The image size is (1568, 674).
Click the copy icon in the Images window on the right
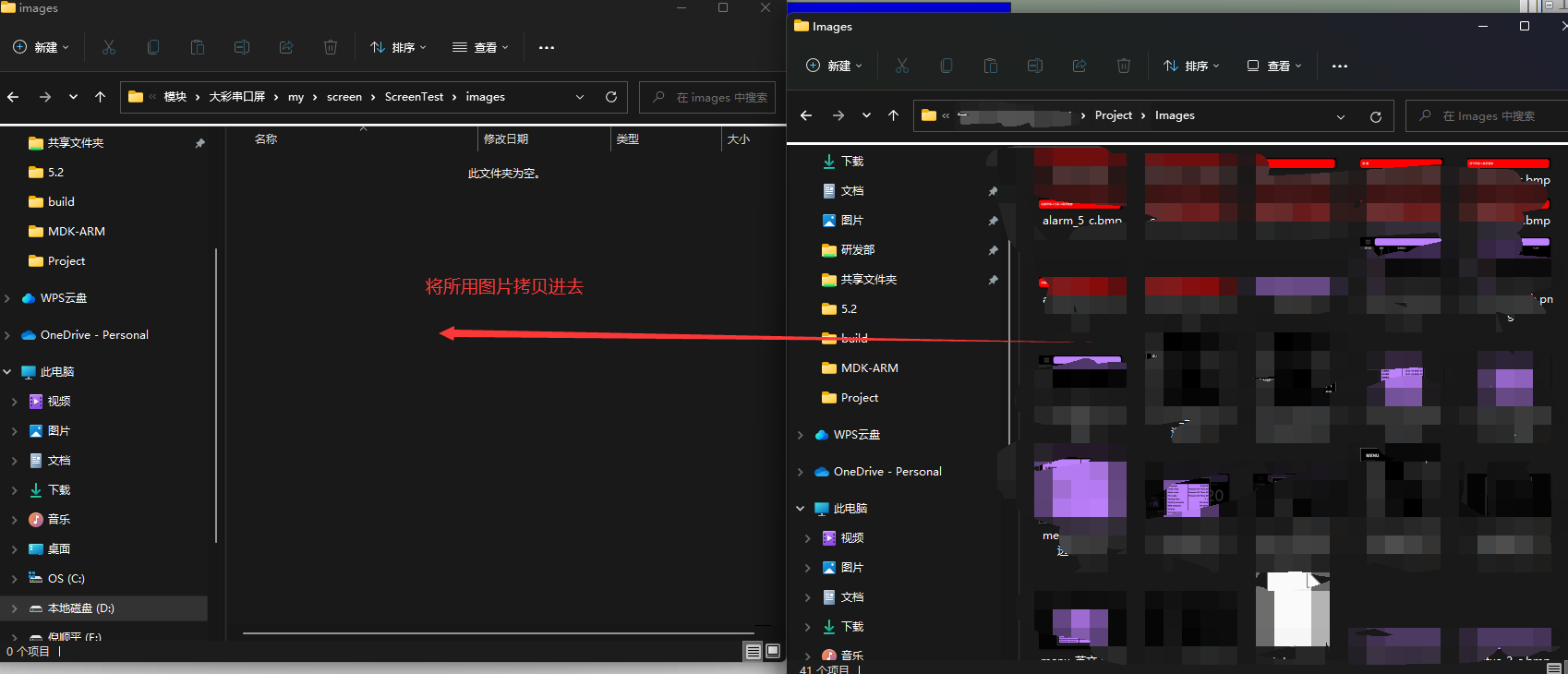(947, 66)
